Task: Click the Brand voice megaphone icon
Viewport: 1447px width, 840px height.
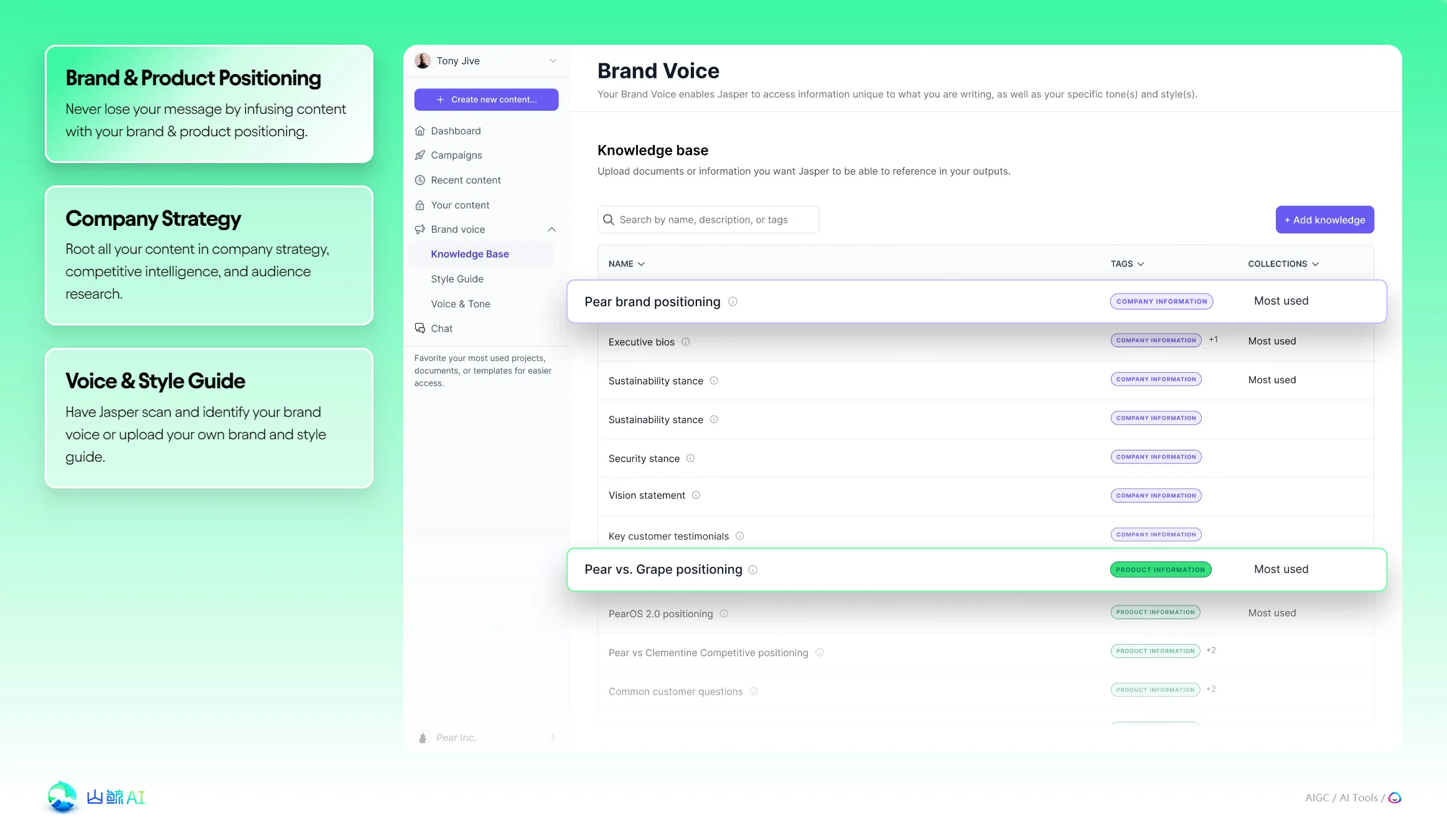Action: 420,229
